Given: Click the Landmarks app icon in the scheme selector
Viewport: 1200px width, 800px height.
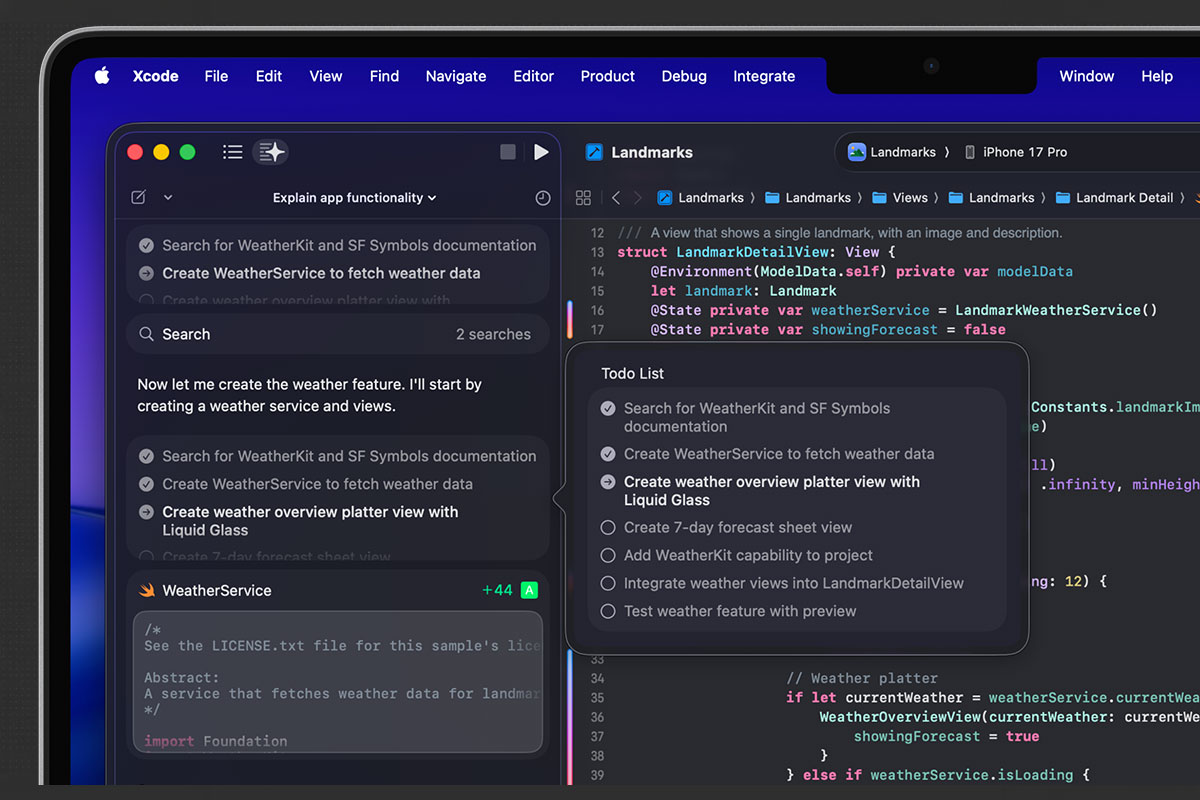Looking at the screenshot, I should click(857, 152).
